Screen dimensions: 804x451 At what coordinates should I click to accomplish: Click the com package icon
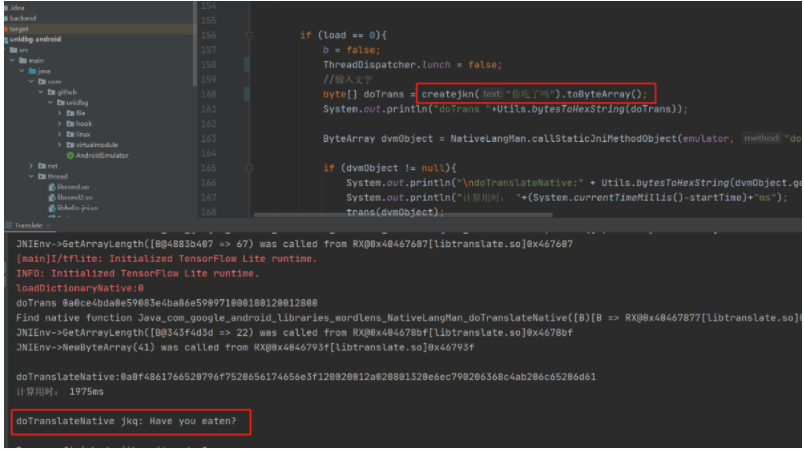point(42,81)
